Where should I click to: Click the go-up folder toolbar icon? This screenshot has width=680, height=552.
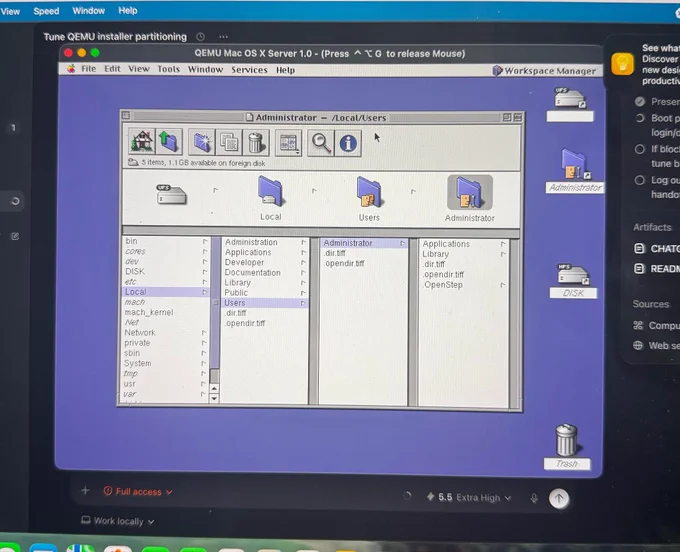click(x=169, y=142)
